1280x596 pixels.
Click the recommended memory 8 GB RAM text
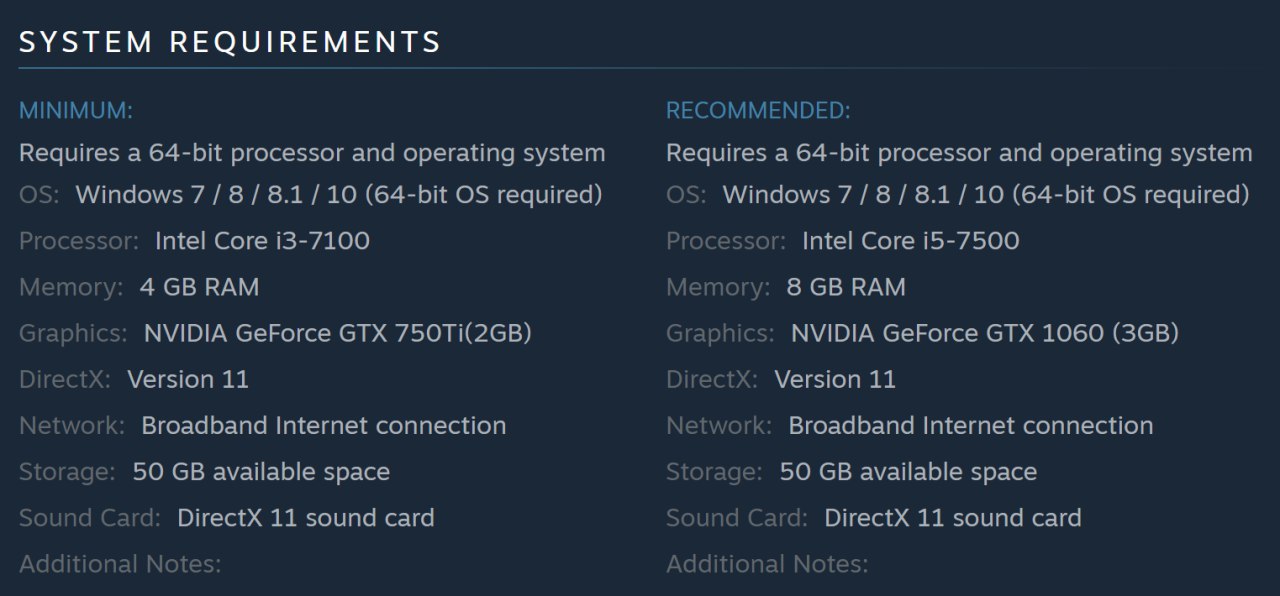(846, 288)
